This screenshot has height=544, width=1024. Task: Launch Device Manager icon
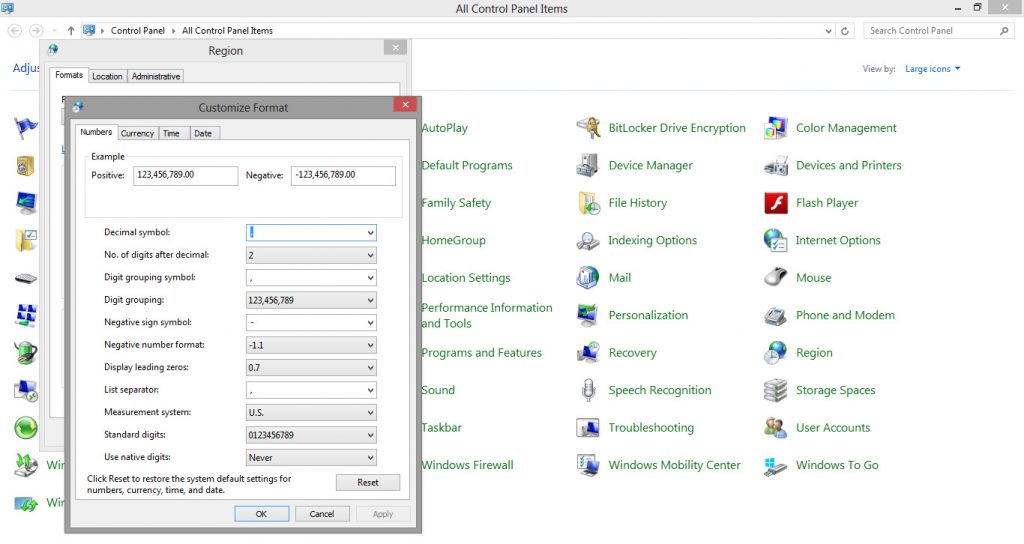tap(588, 166)
